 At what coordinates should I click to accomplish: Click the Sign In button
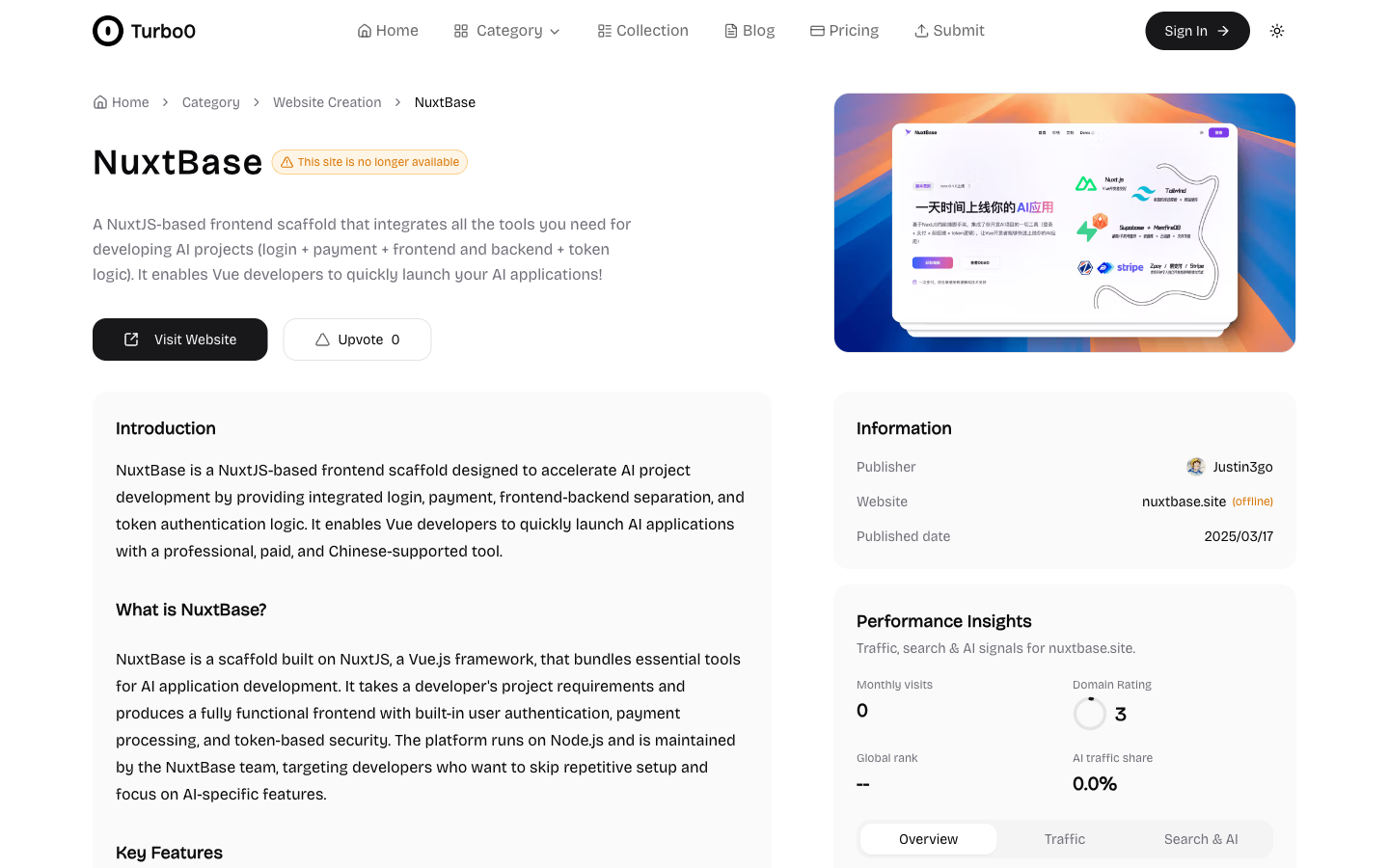tap(1197, 31)
